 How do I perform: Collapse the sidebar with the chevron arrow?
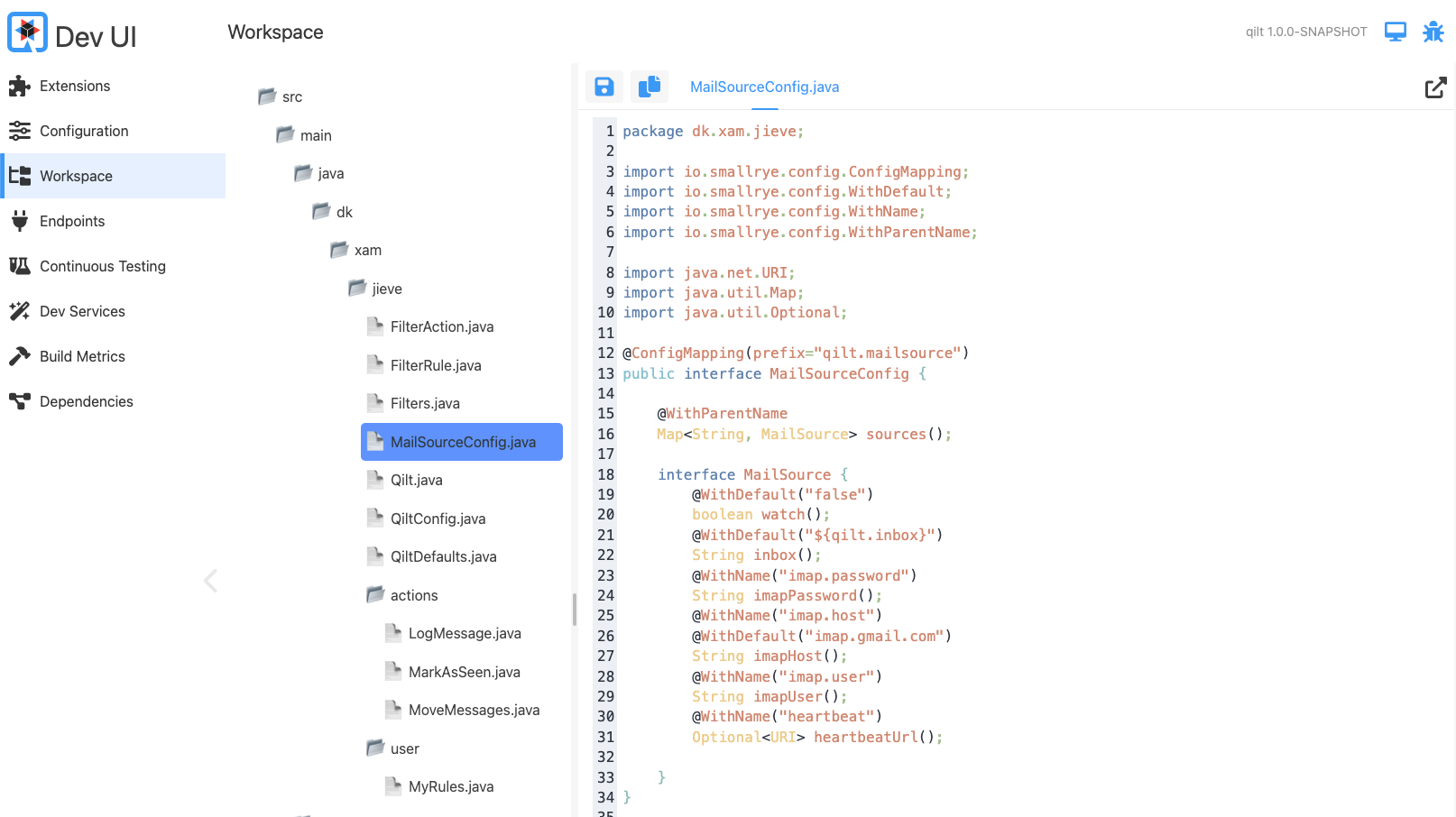pos(210,581)
